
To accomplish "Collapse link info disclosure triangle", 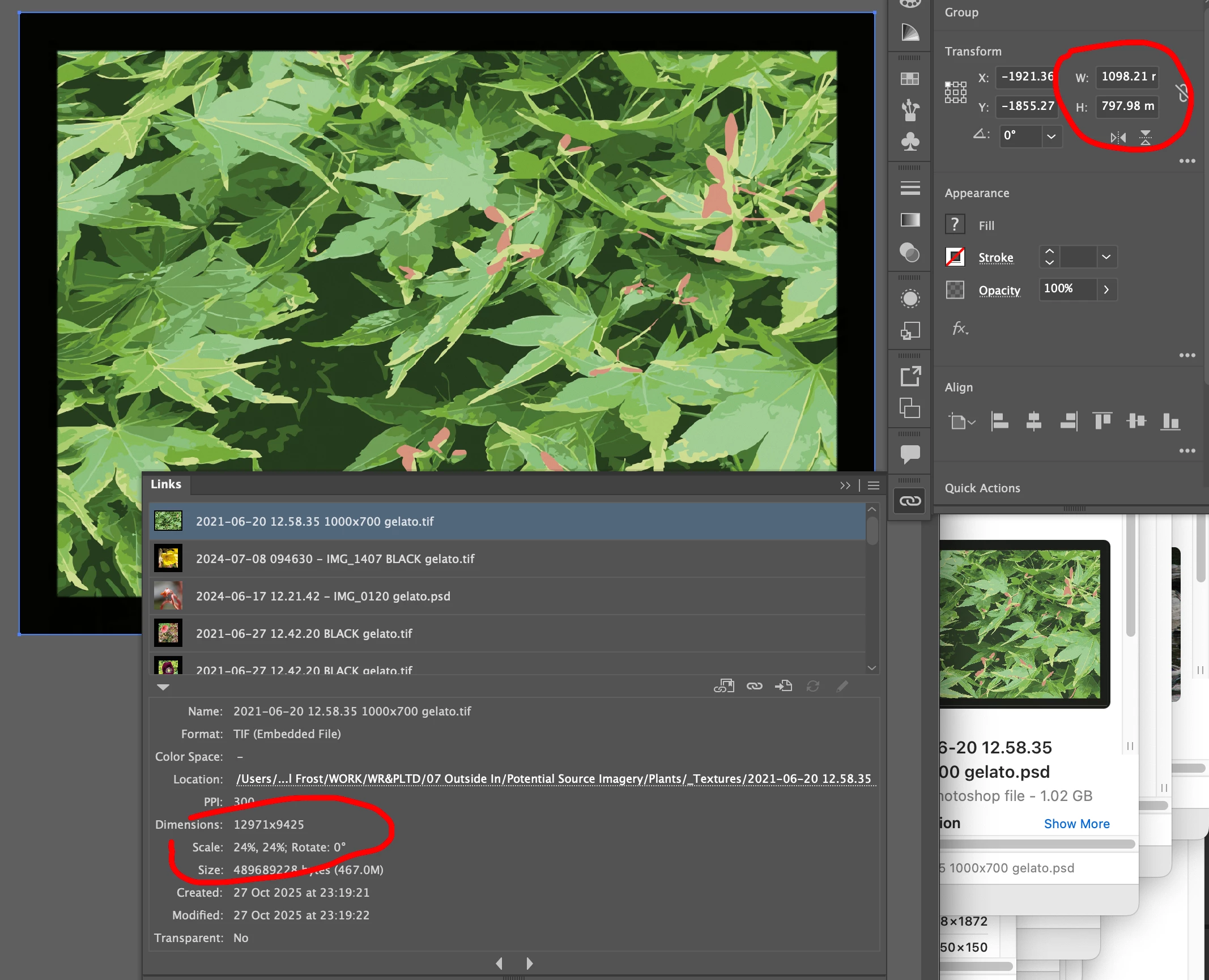I will (163, 687).
